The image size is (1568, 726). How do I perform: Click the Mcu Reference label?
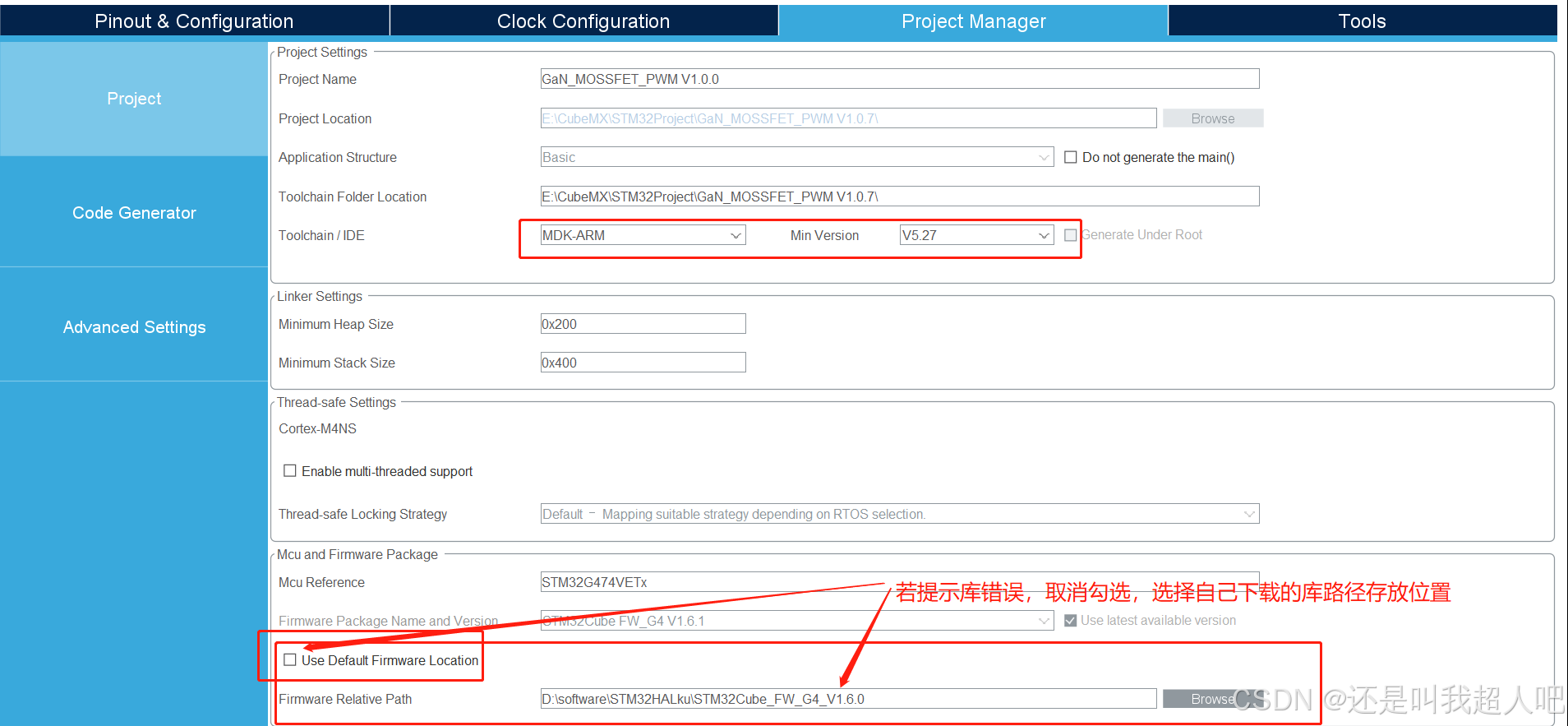321,582
